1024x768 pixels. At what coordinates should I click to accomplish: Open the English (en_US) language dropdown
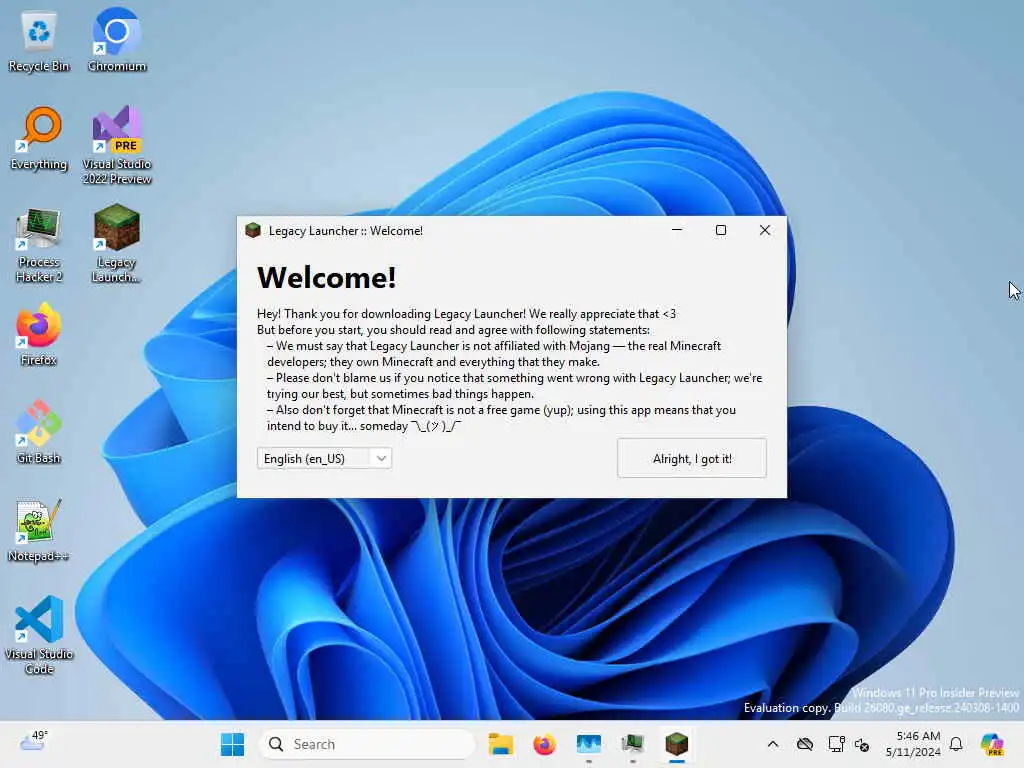(x=324, y=458)
